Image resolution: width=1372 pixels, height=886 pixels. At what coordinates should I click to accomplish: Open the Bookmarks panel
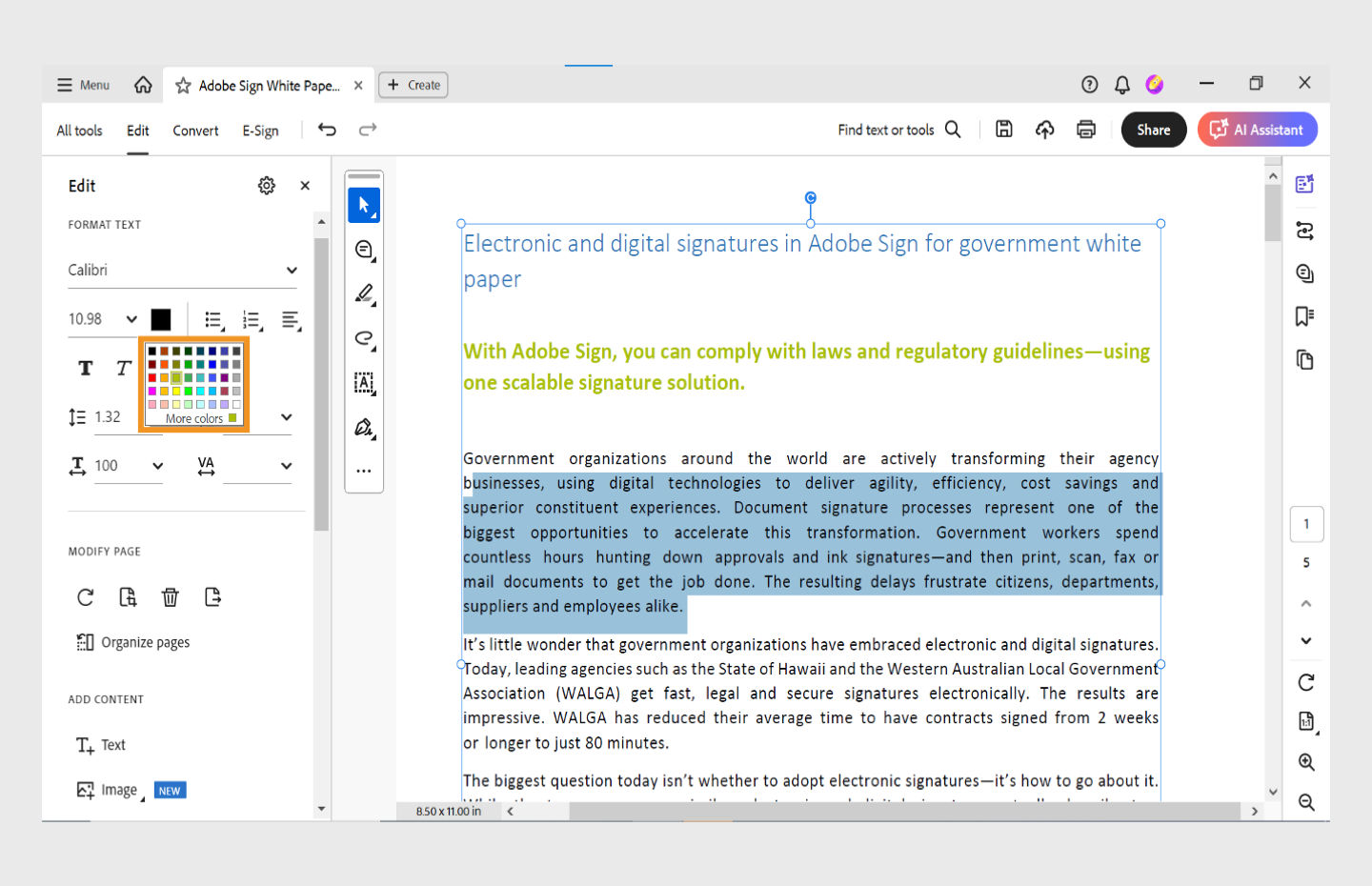tap(1304, 316)
